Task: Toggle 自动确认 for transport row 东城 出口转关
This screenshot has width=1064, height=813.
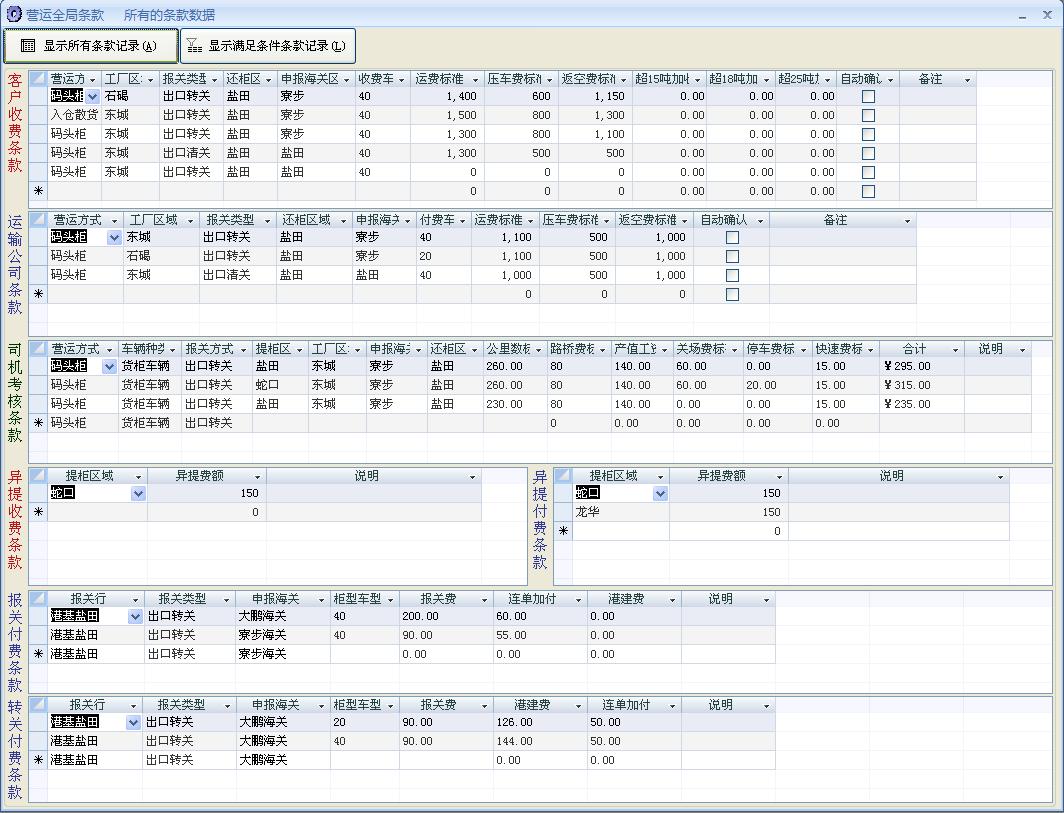Action: point(732,238)
